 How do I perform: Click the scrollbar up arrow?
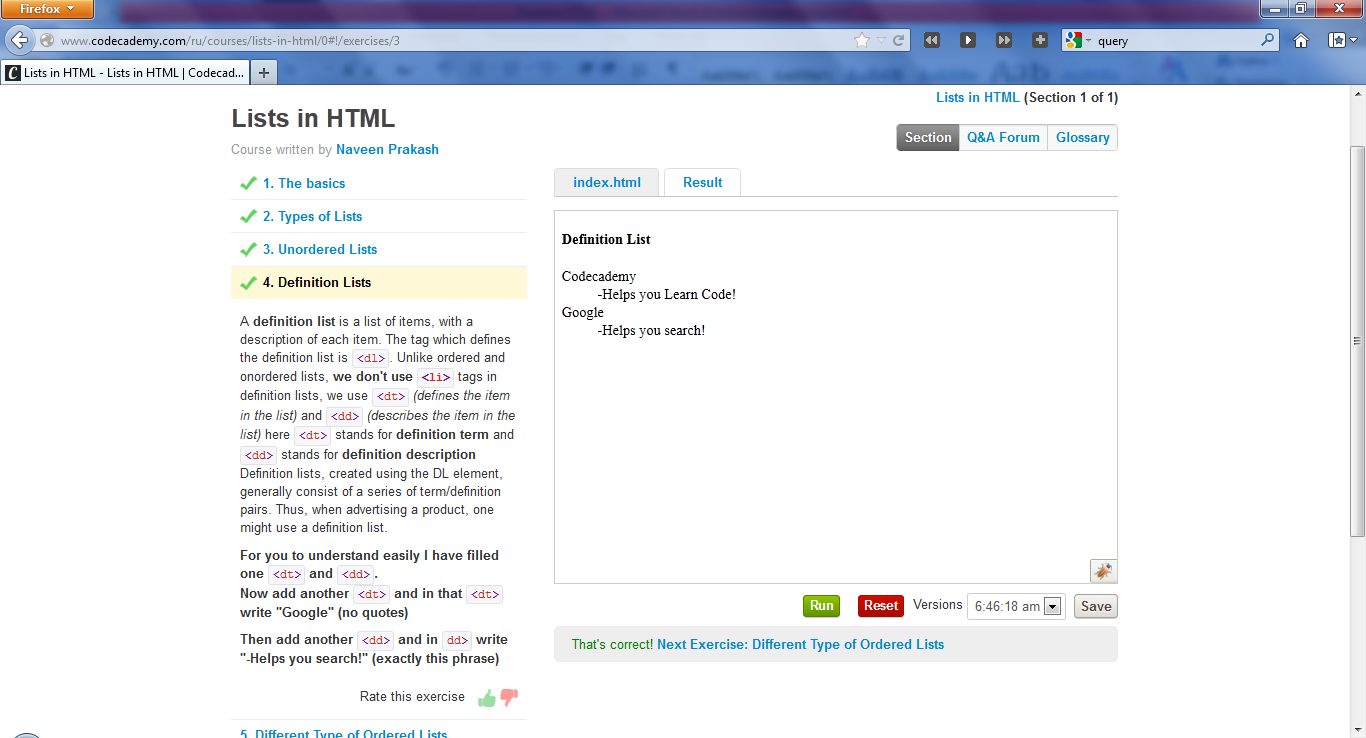(x=1357, y=93)
